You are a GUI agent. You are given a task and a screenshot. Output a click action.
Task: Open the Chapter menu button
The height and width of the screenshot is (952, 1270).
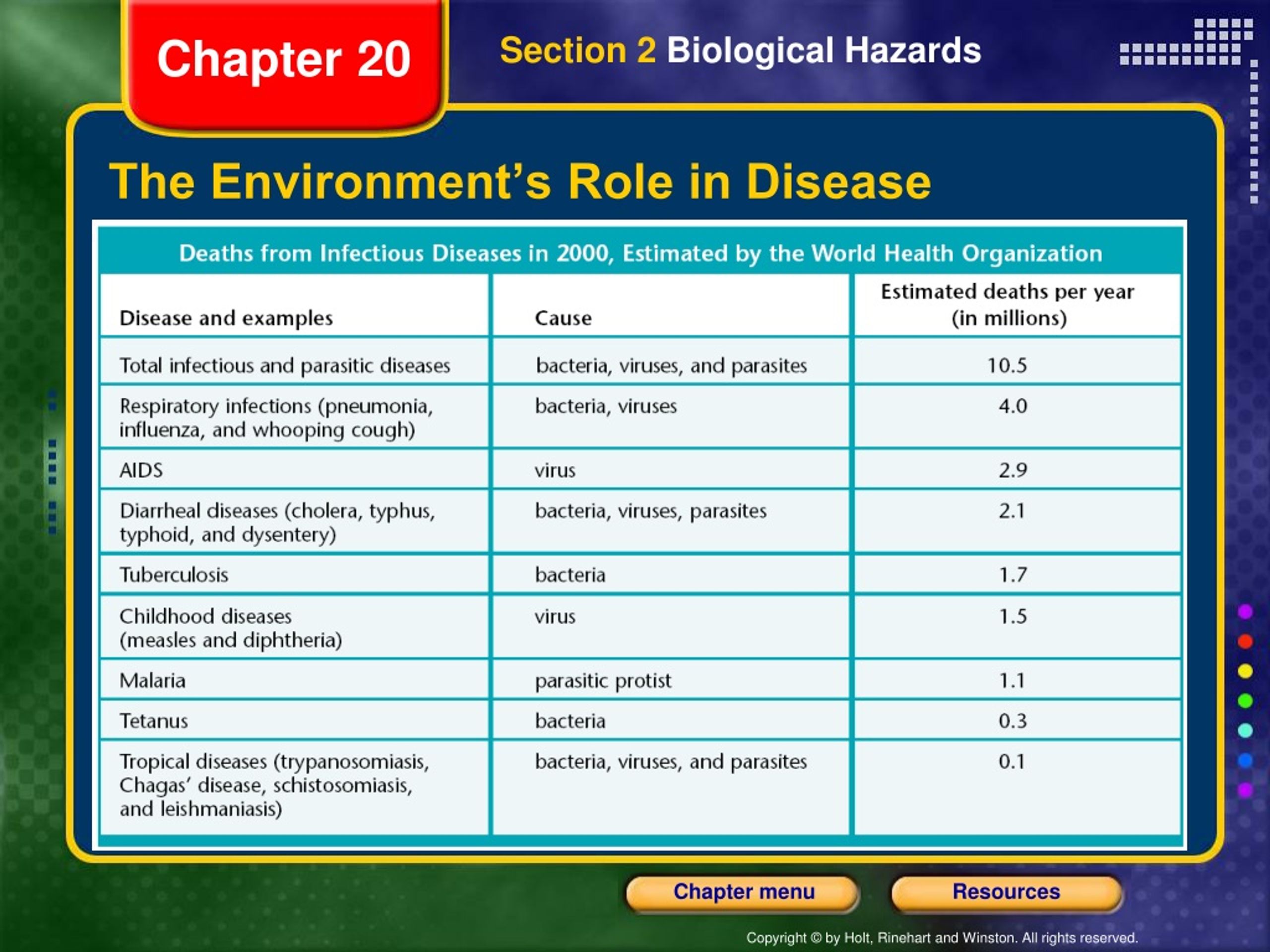[743, 893]
